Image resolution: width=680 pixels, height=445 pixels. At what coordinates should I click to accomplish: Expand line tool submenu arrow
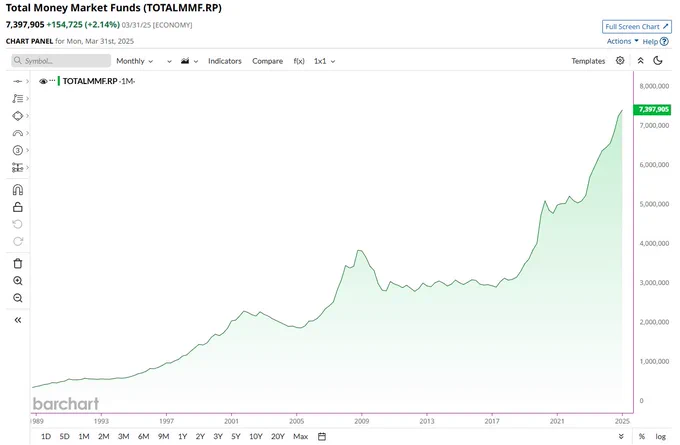click(x=27, y=81)
